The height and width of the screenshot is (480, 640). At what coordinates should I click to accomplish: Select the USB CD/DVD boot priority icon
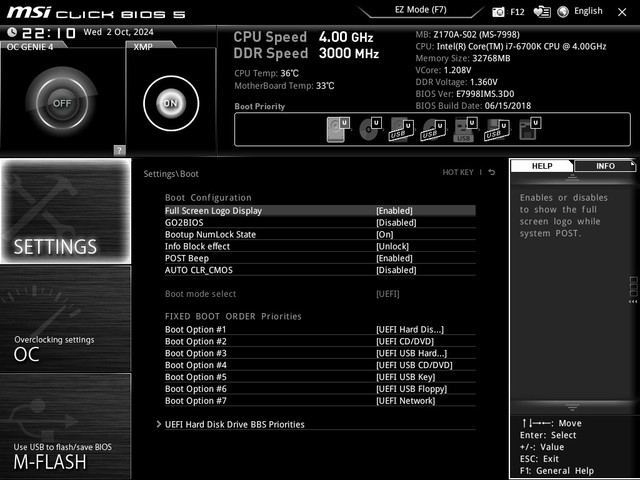pos(433,129)
